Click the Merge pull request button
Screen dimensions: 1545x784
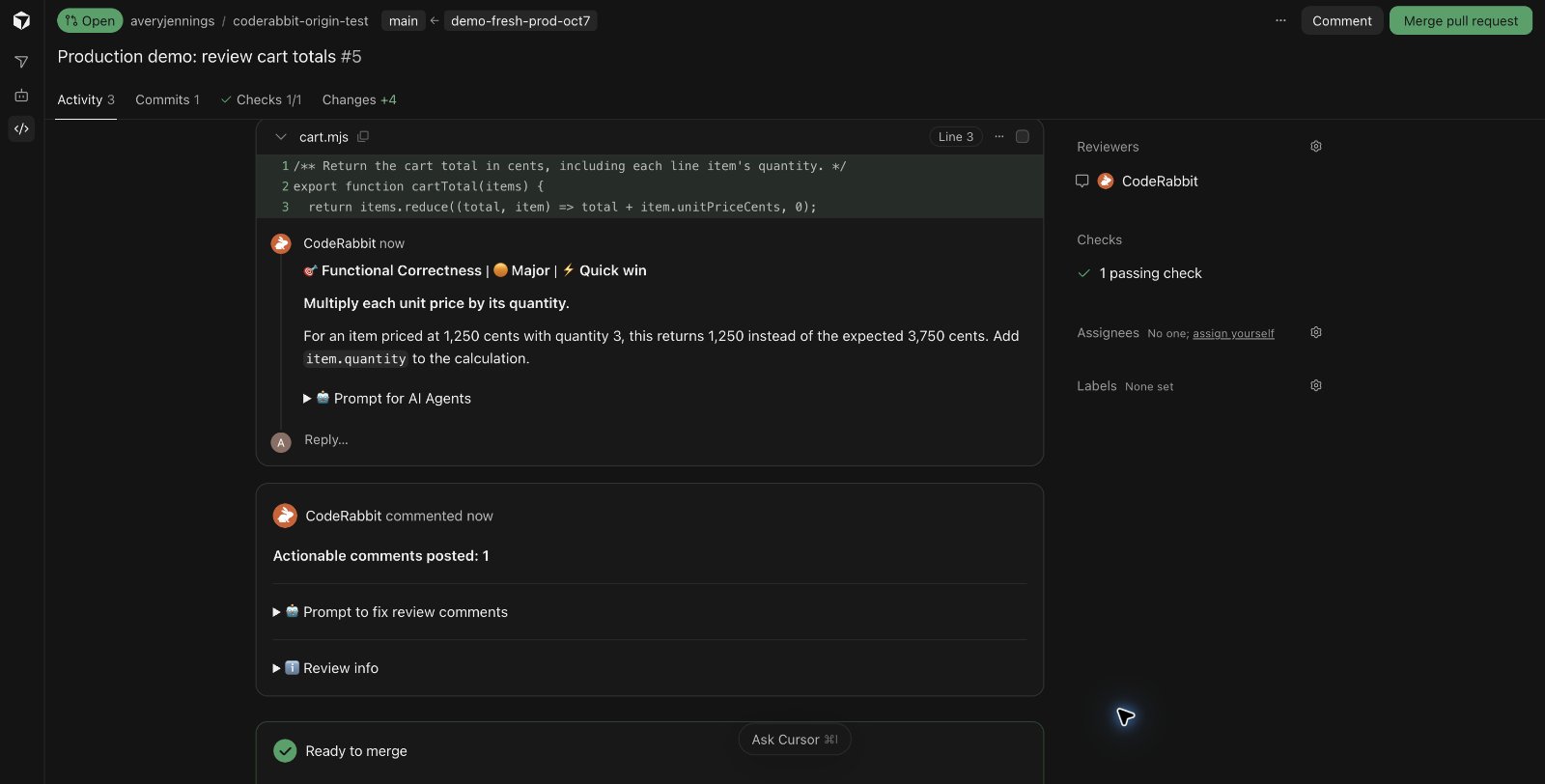(1460, 20)
